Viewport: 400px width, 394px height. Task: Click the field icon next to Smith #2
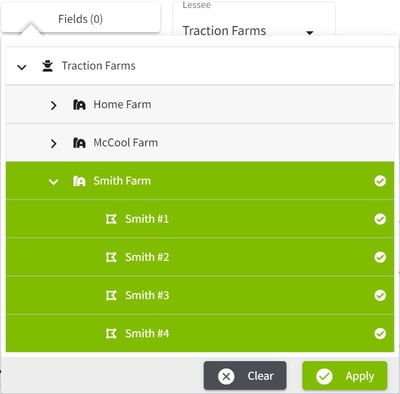point(111,257)
